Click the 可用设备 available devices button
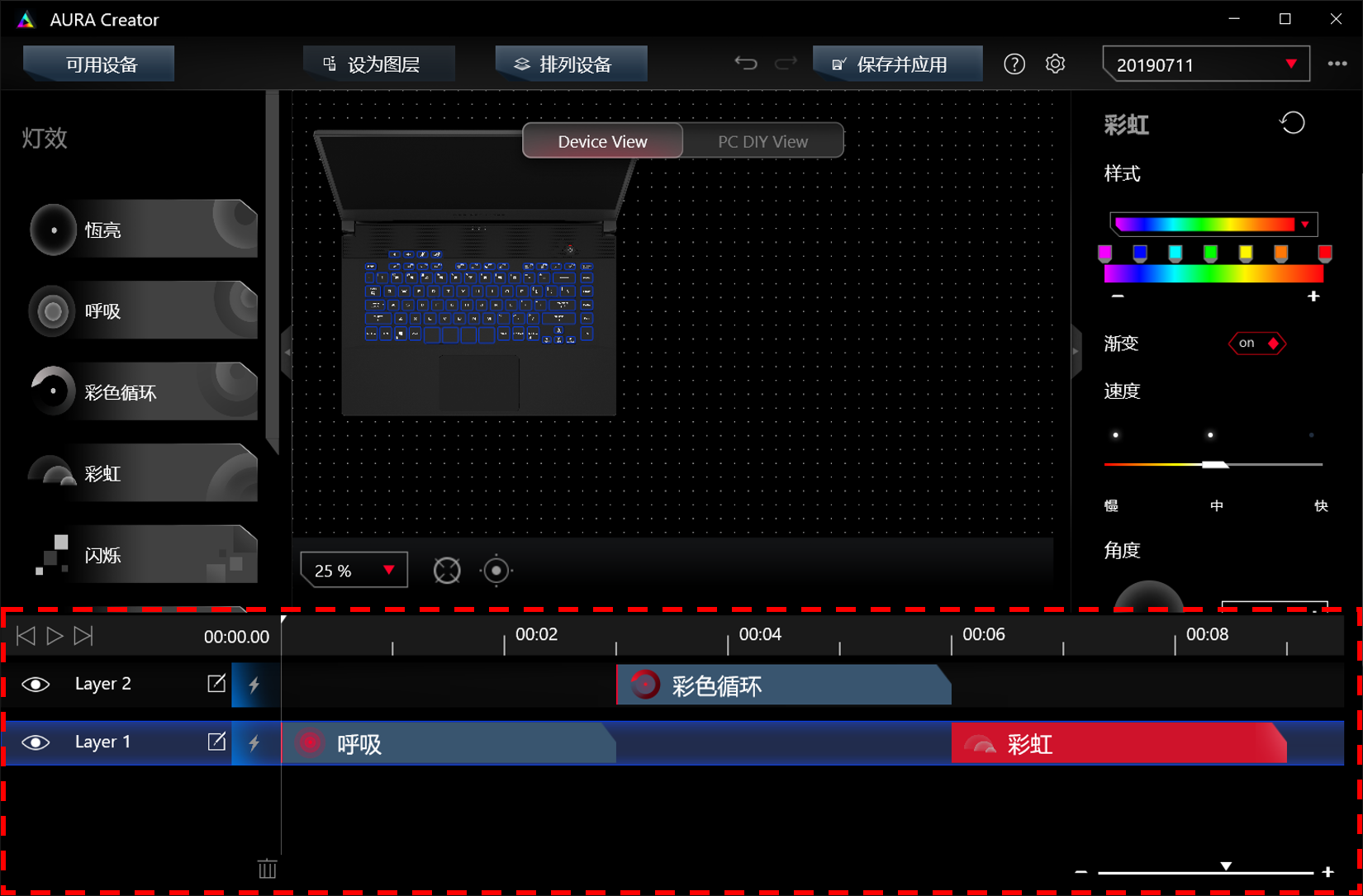1363x896 pixels. [x=98, y=64]
